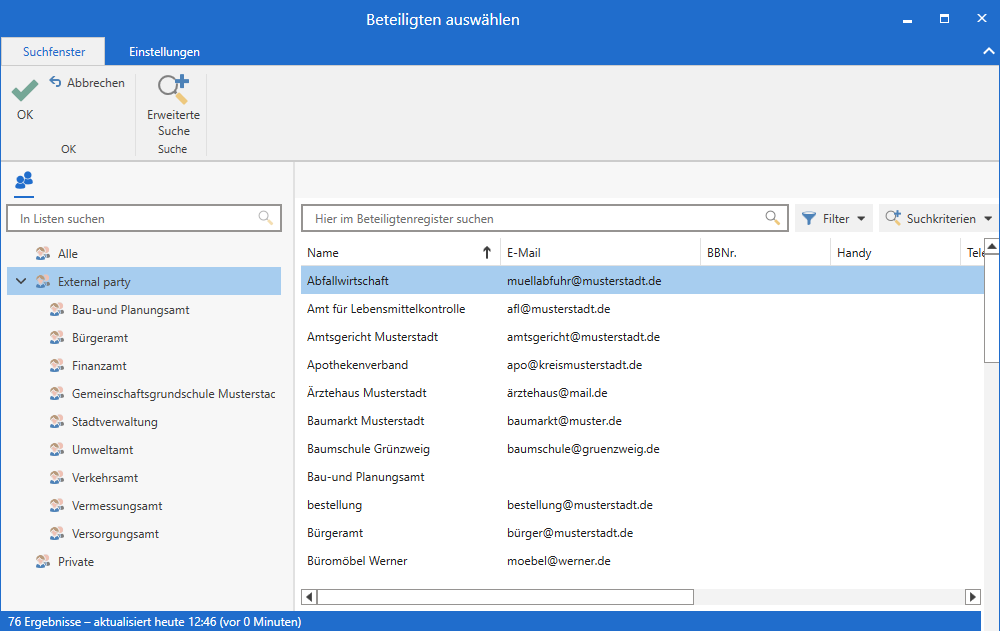Screen dimensions: 1000x631
Task: Switch to the Suchfenster tab
Action: pyautogui.click(x=54, y=52)
